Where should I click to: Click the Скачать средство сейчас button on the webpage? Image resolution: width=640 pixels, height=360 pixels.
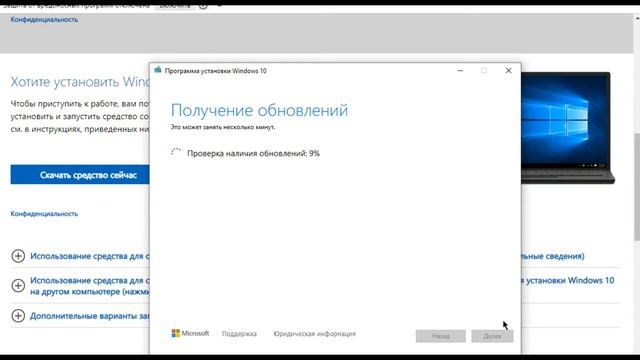click(x=80, y=175)
